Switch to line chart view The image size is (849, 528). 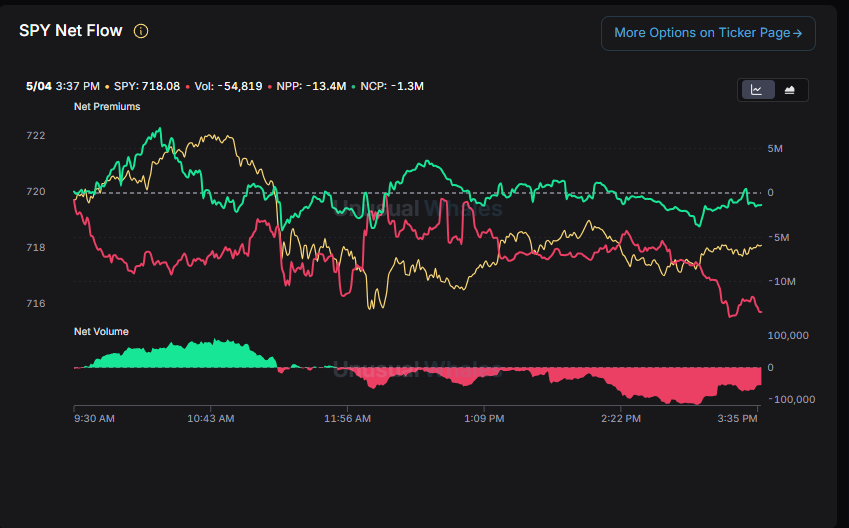[x=756, y=90]
